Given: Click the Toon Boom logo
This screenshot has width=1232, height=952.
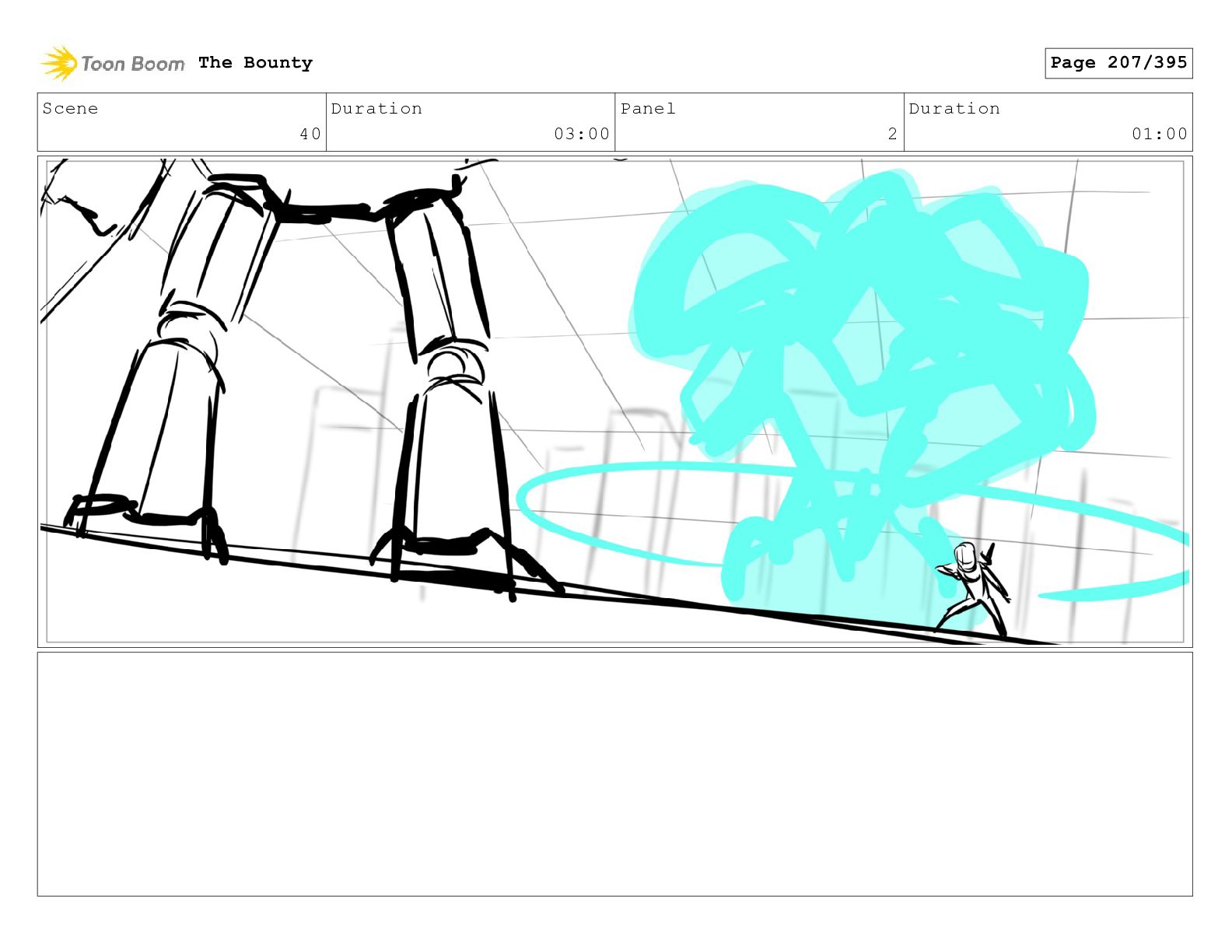Looking at the screenshot, I should [x=113, y=63].
